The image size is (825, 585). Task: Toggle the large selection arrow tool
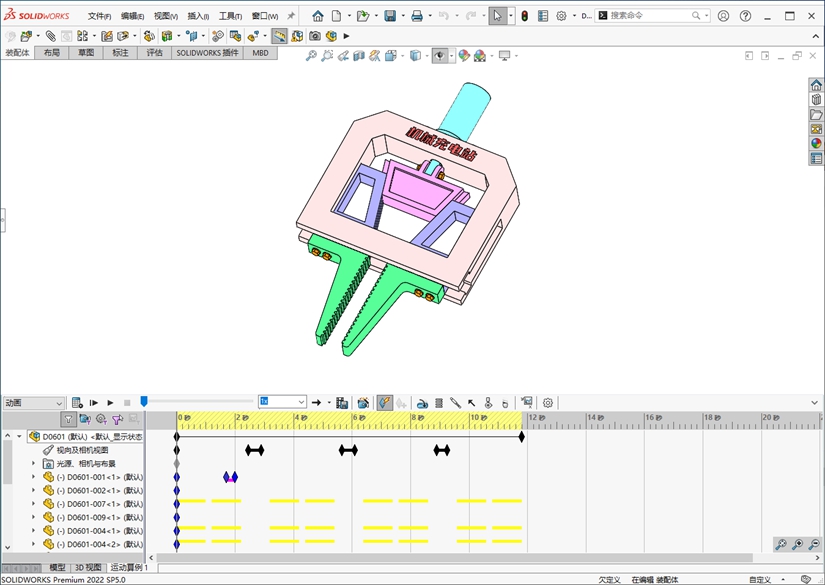tap(497, 16)
